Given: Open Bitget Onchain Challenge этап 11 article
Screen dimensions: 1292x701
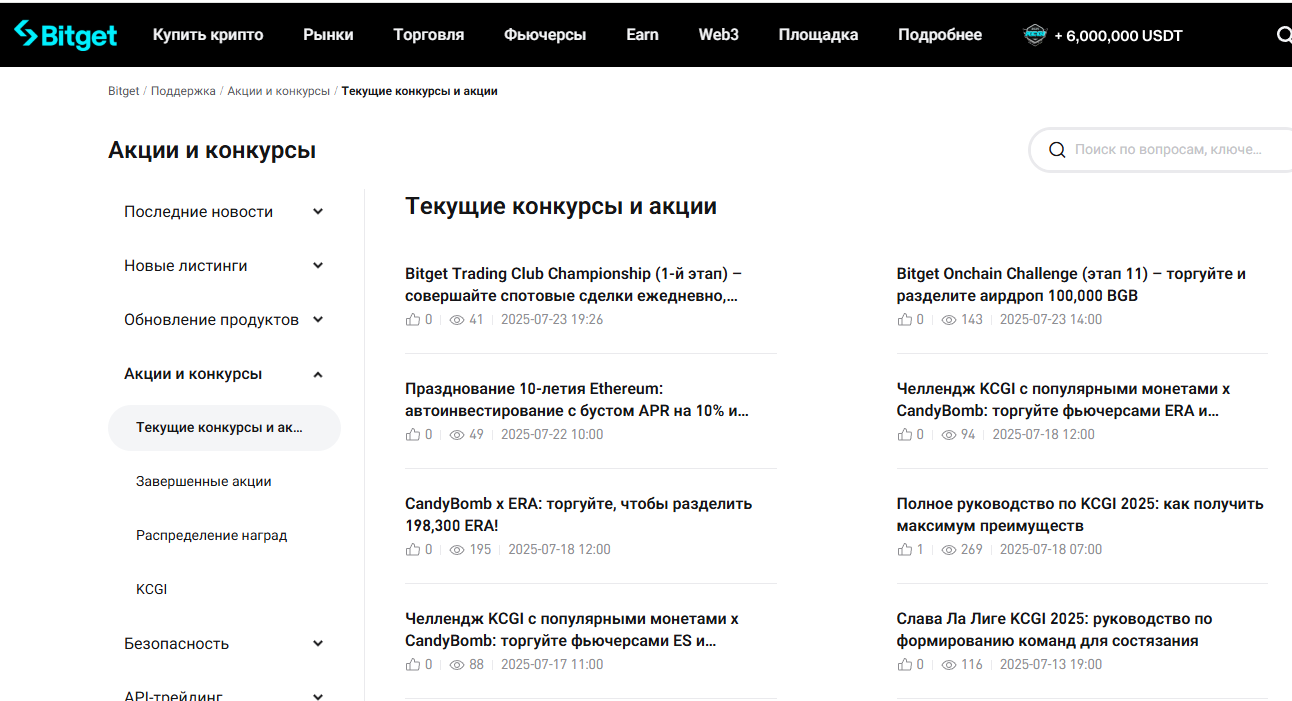Looking at the screenshot, I should (x=1071, y=285).
